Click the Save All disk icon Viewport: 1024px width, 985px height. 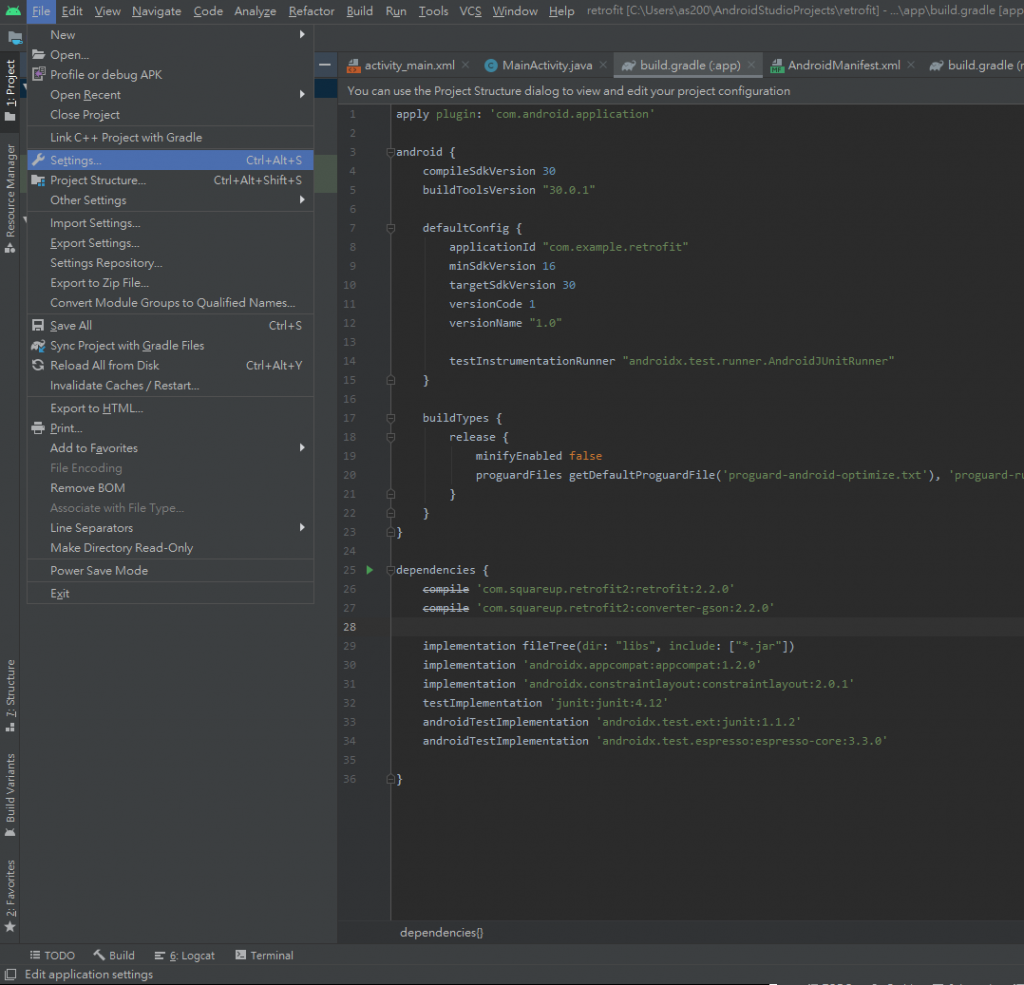pos(39,325)
